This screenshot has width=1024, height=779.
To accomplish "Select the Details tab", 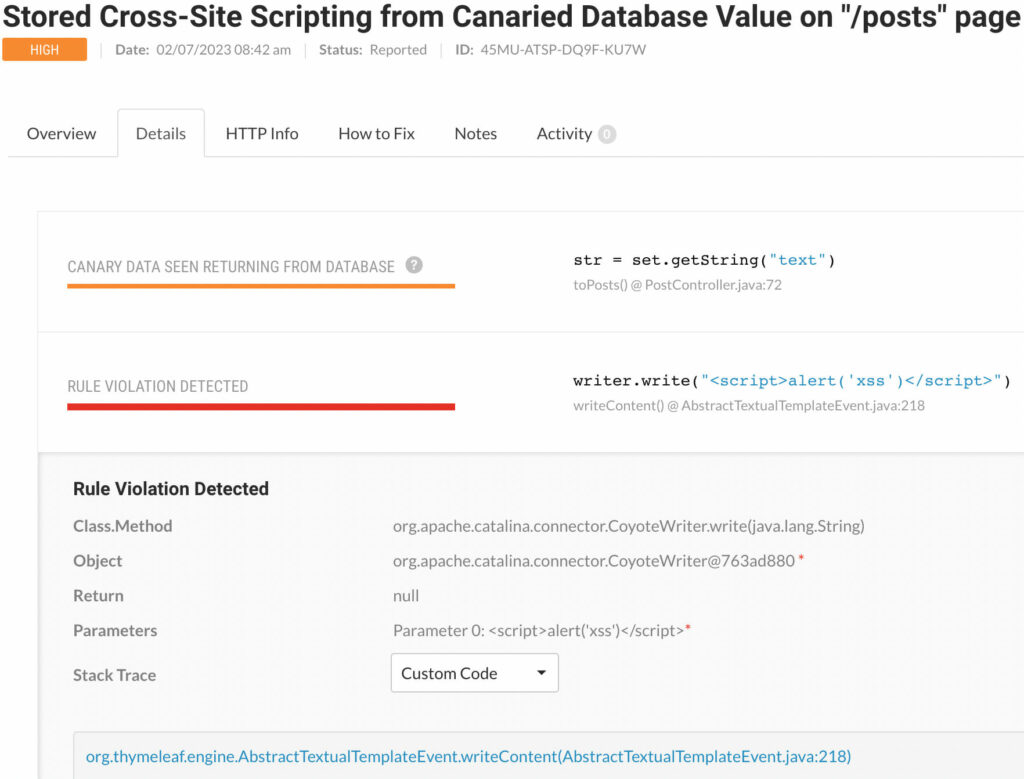I will [x=161, y=134].
